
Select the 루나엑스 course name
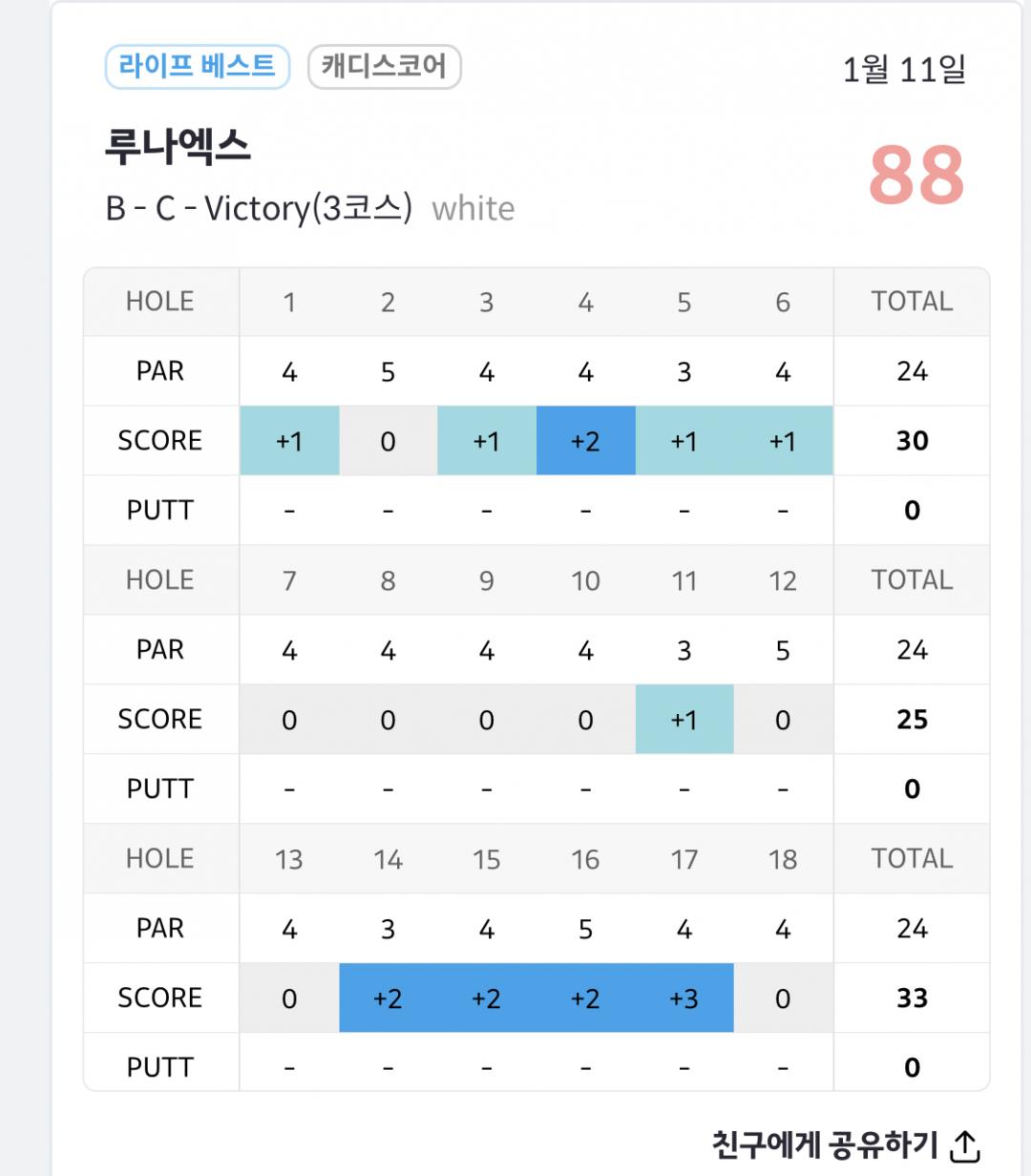[x=178, y=146]
